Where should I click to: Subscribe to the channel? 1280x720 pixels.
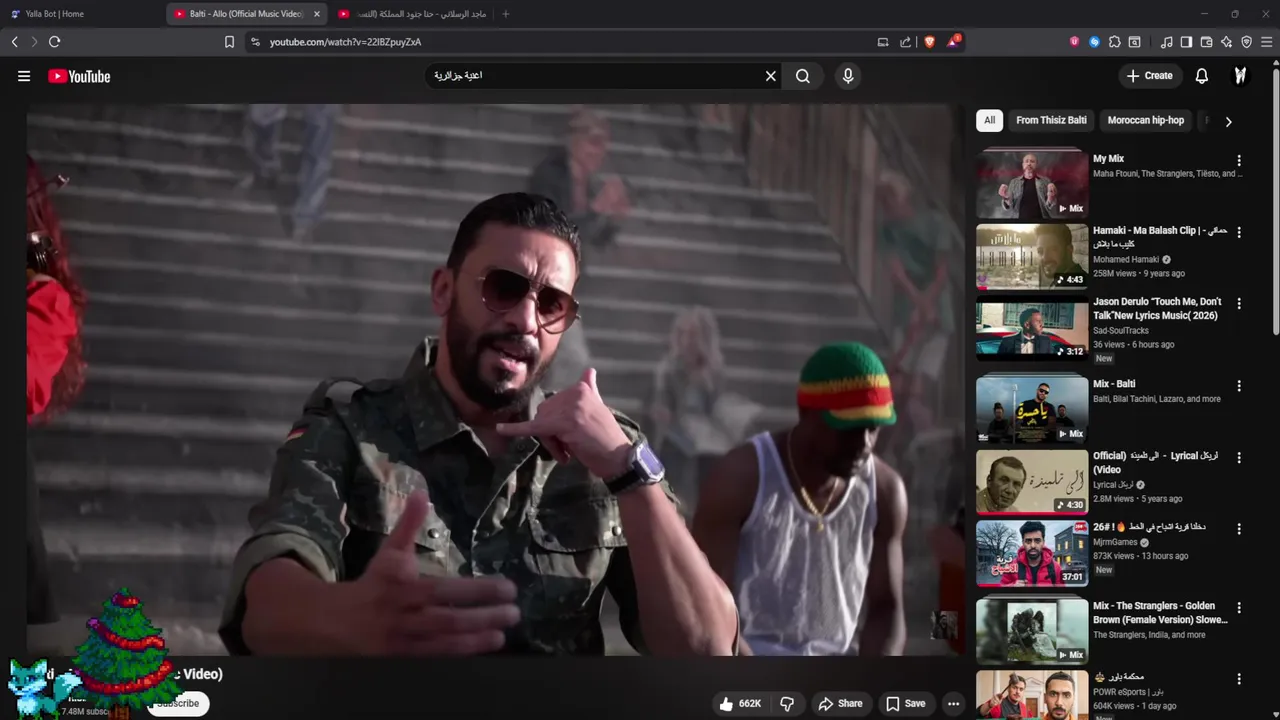(178, 704)
